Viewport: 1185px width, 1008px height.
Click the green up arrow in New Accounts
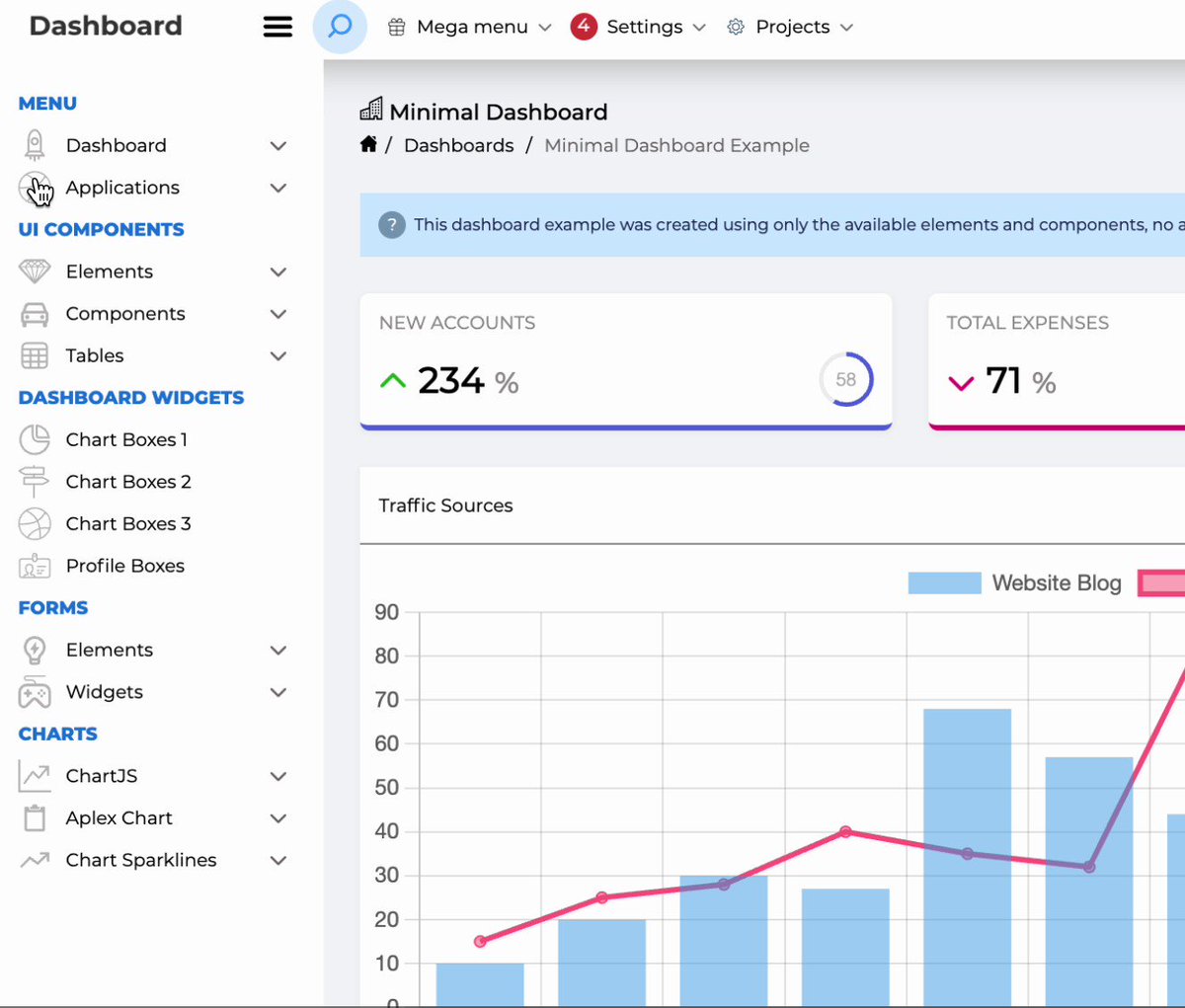[x=393, y=380]
